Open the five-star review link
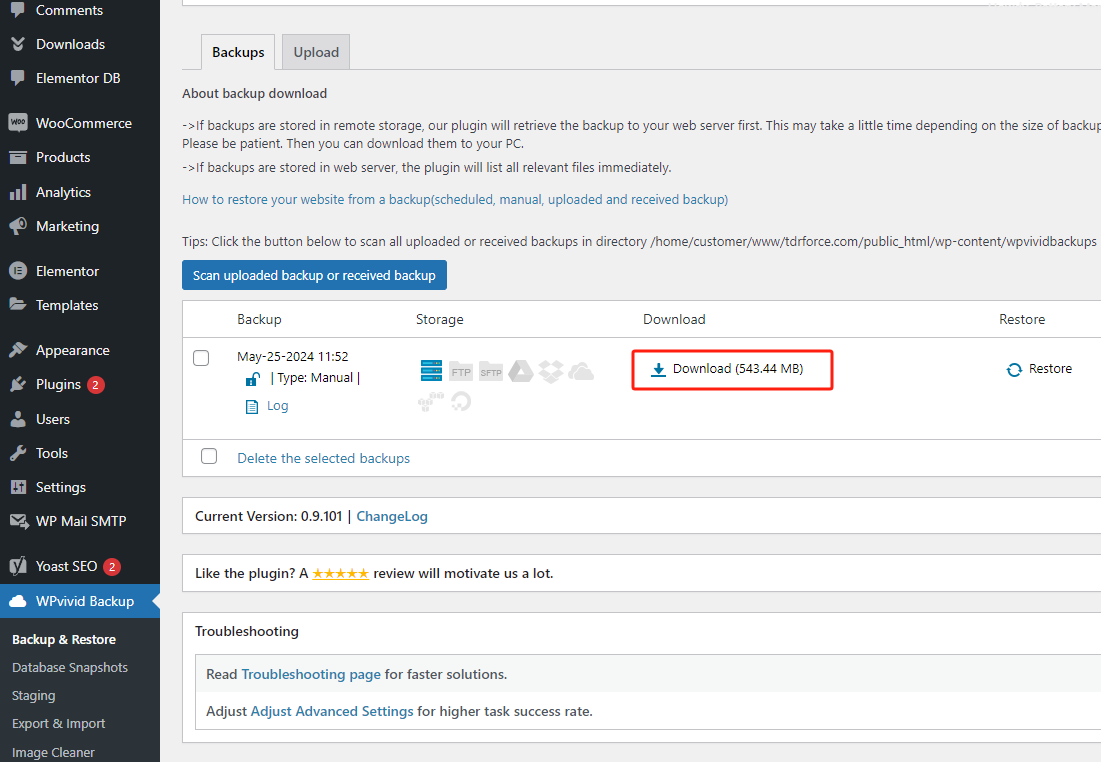Image resolution: width=1101 pixels, height=762 pixels. 340,574
